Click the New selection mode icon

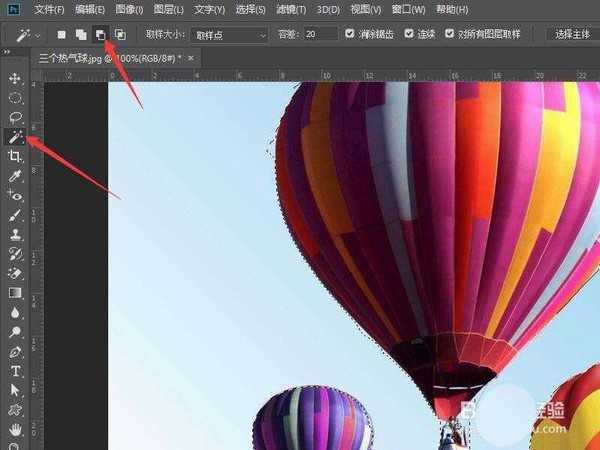pos(62,34)
